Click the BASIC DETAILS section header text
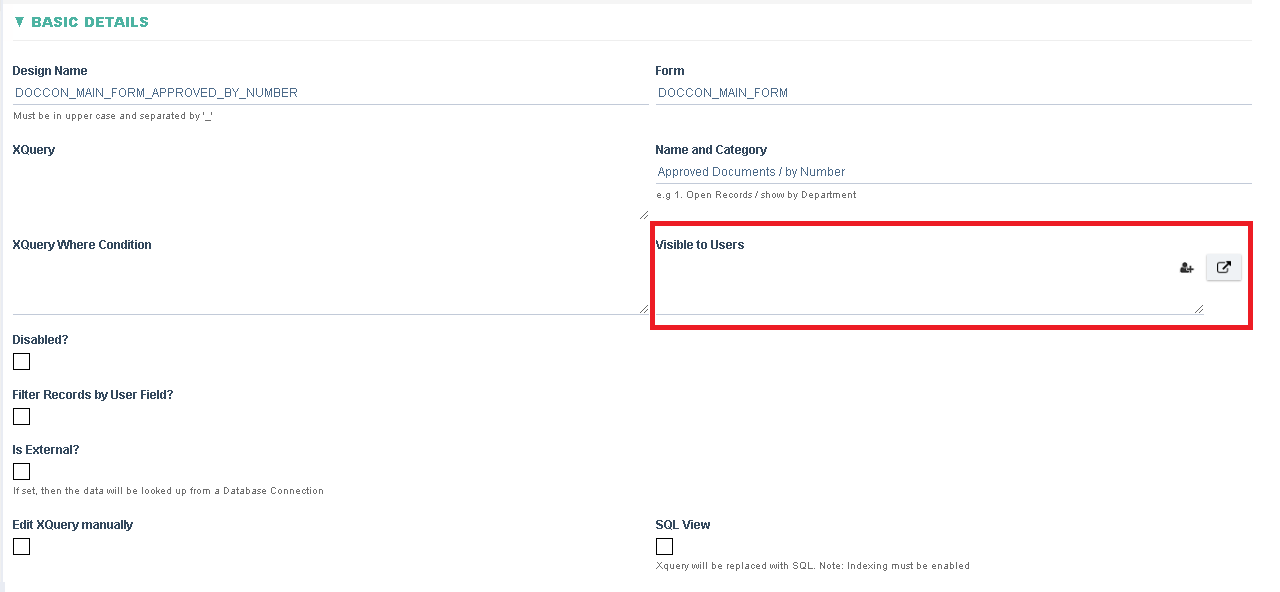1280x592 pixels. click(90, 22)
